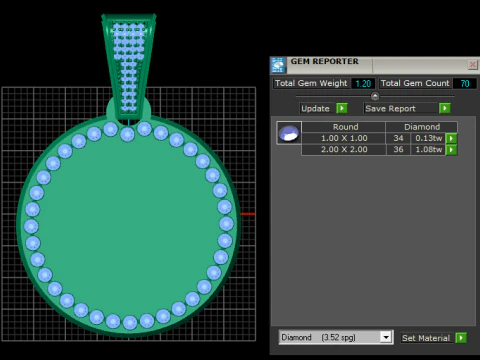The height and width of the screenshot is (360, 480).
Task: Close the Gem Reporter panel
Action: 472,64
